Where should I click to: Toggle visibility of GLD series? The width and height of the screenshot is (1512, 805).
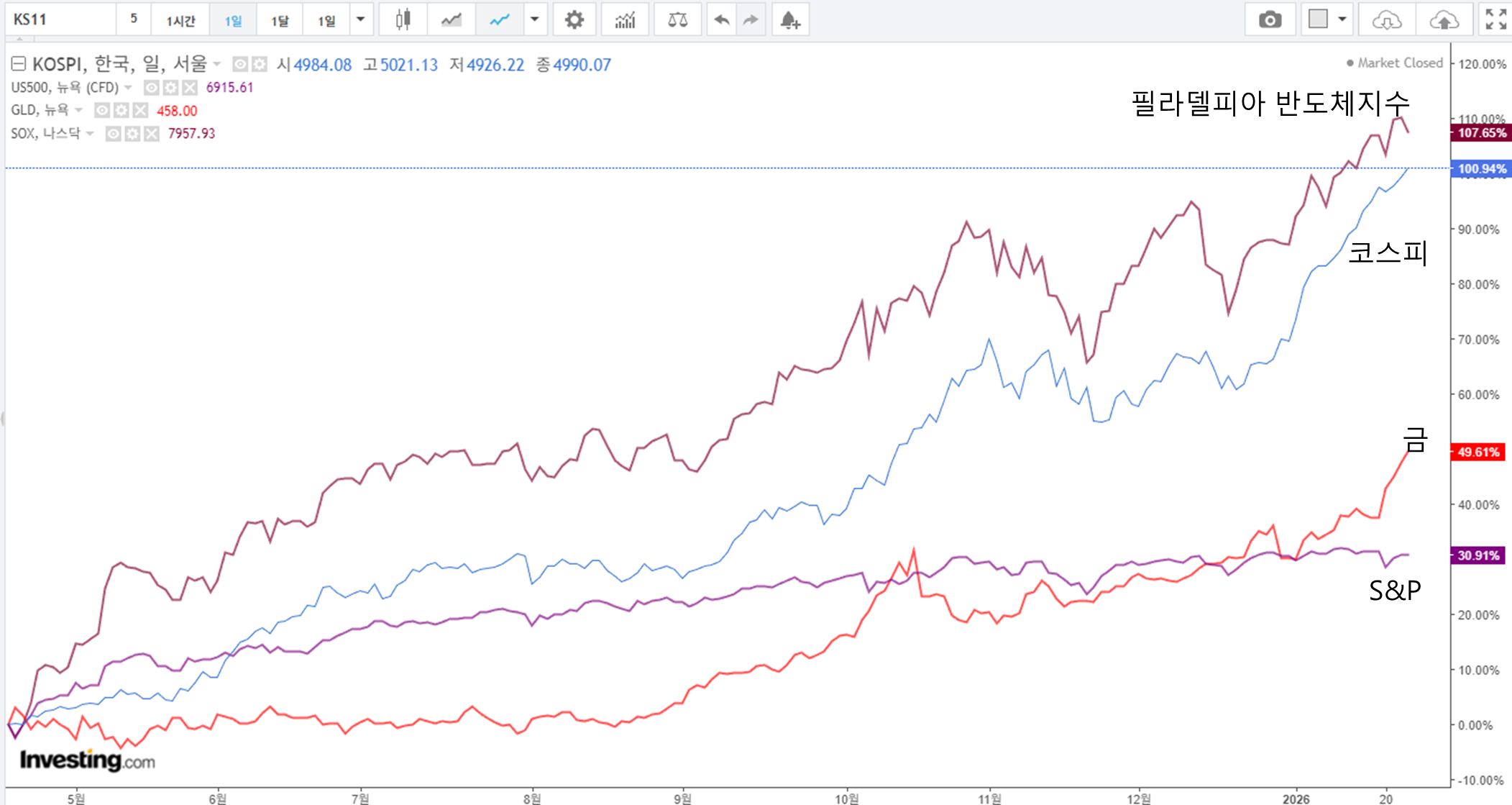tap(102, 111)
